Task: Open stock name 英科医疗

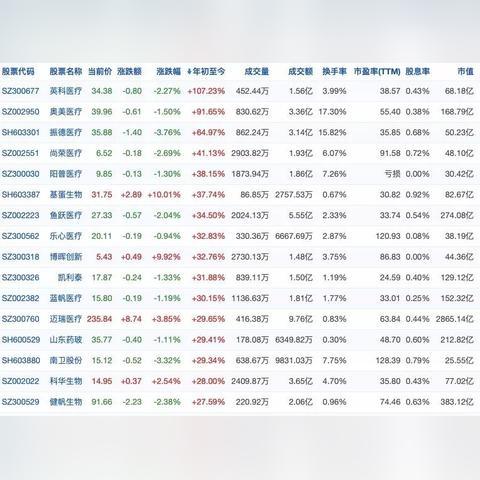Action: point(66,91)
